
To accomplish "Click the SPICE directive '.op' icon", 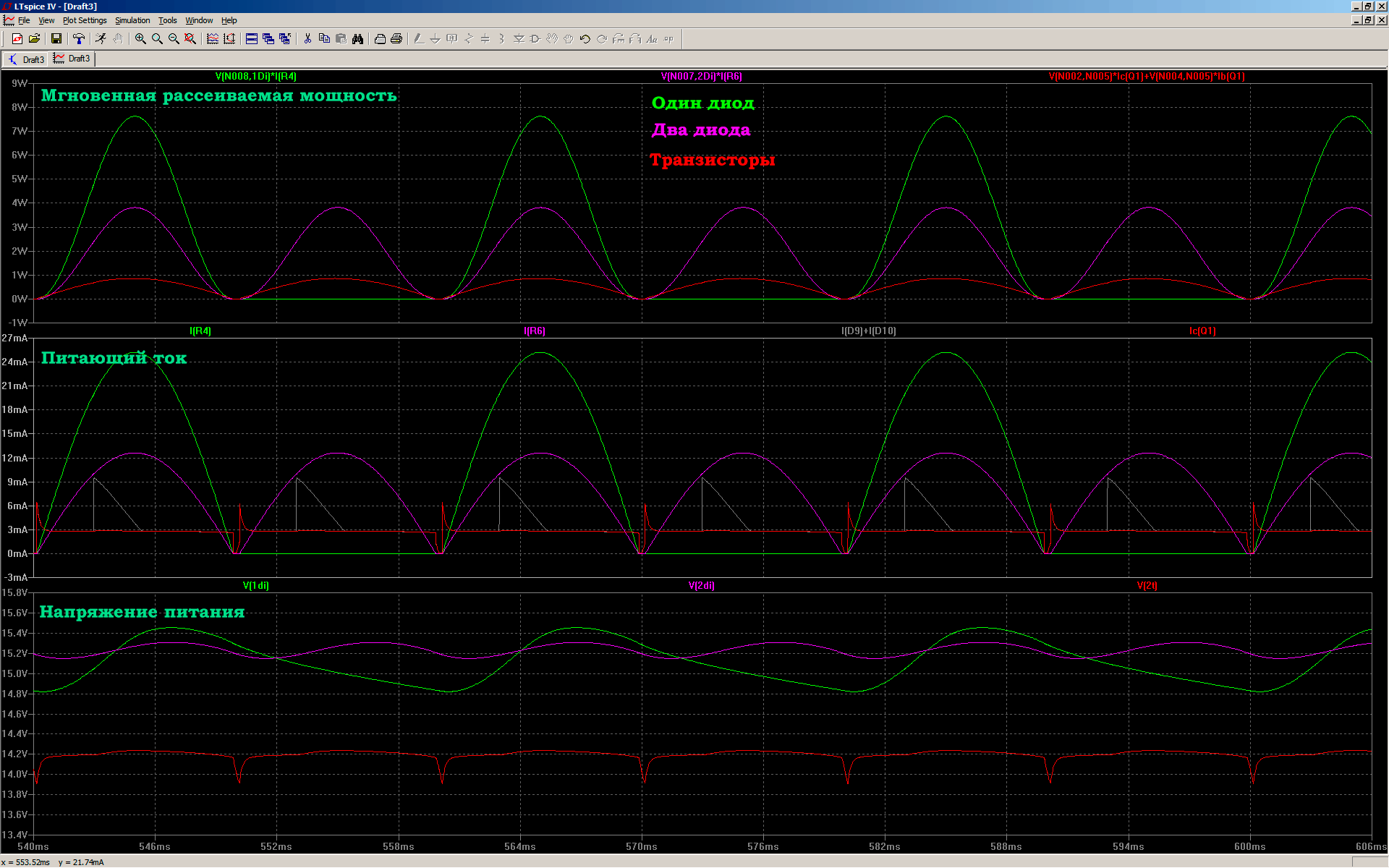I will [668, 39].
